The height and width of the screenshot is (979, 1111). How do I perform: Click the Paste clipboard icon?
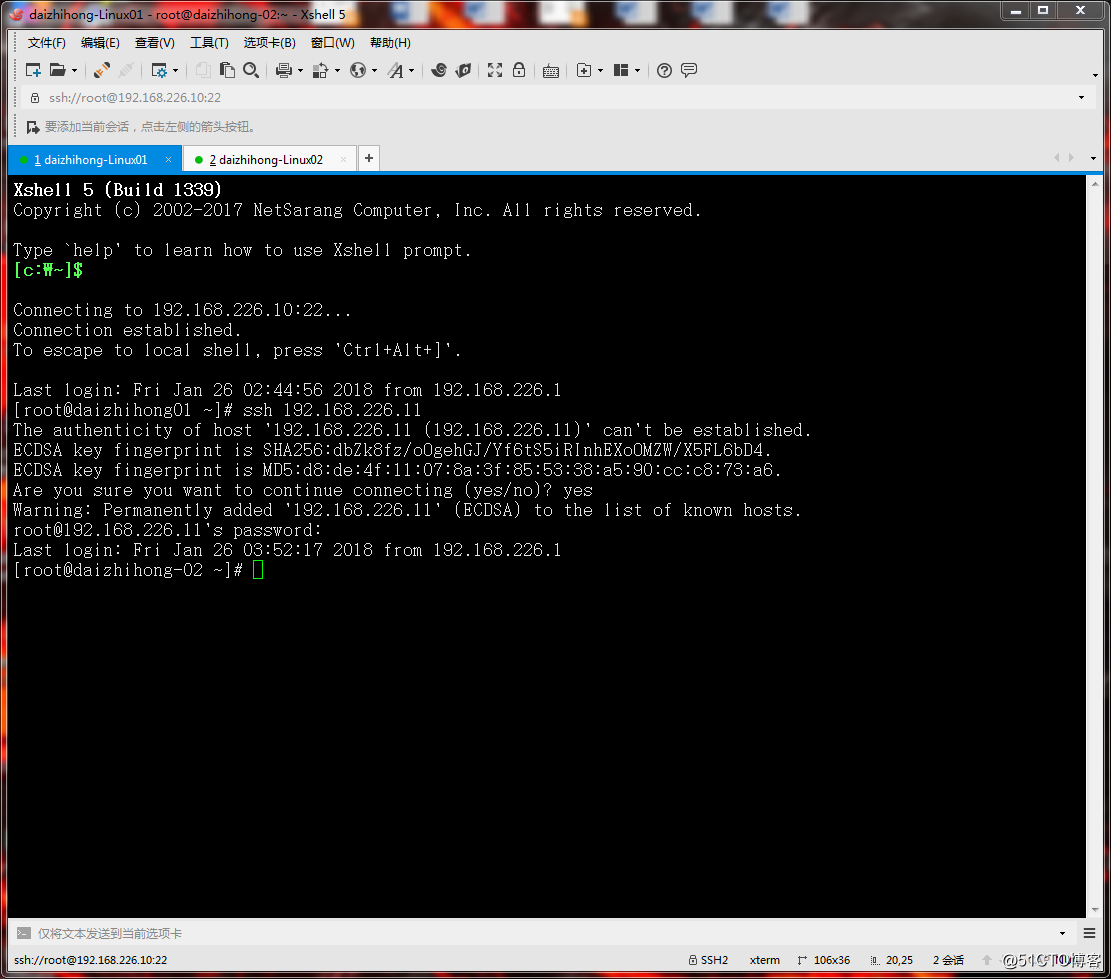point(227,70)
